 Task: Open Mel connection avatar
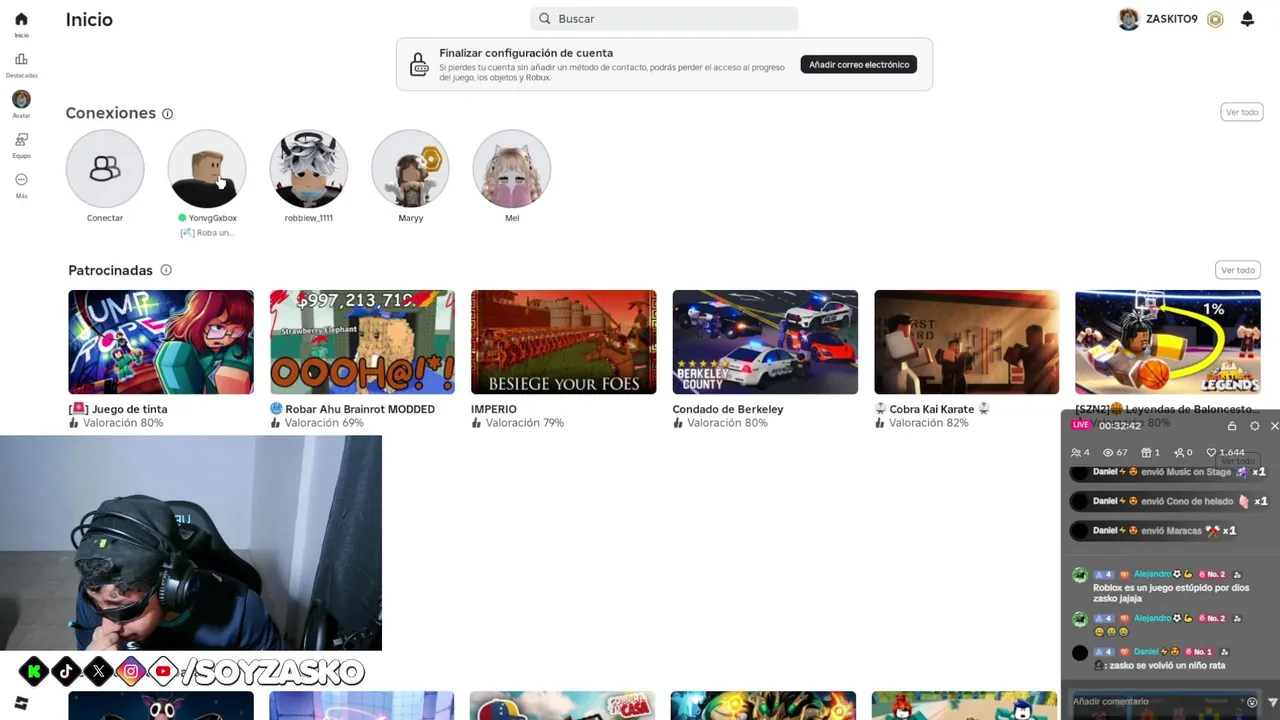point(512,168)
